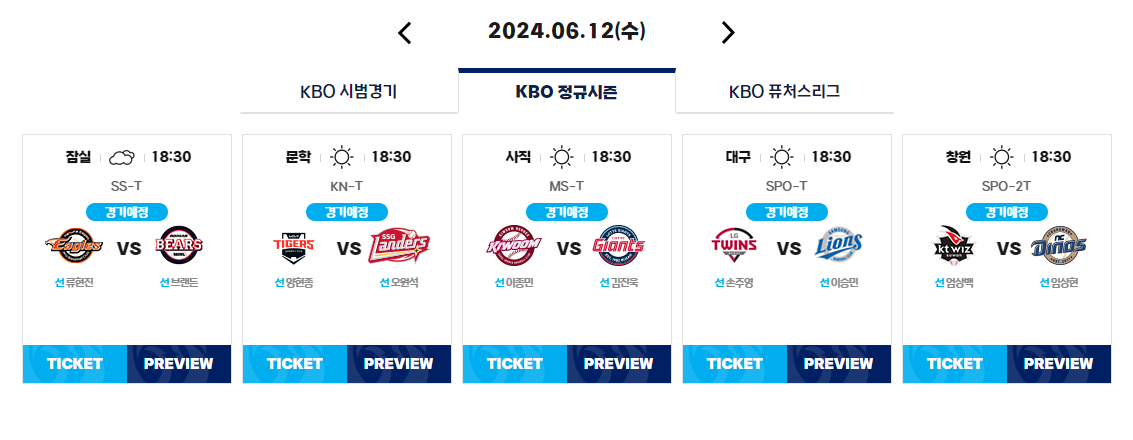Viewport: 1133px width, 440px height.
Task: Click the Hanwha Eagles team logo
Action: point(74,247)
